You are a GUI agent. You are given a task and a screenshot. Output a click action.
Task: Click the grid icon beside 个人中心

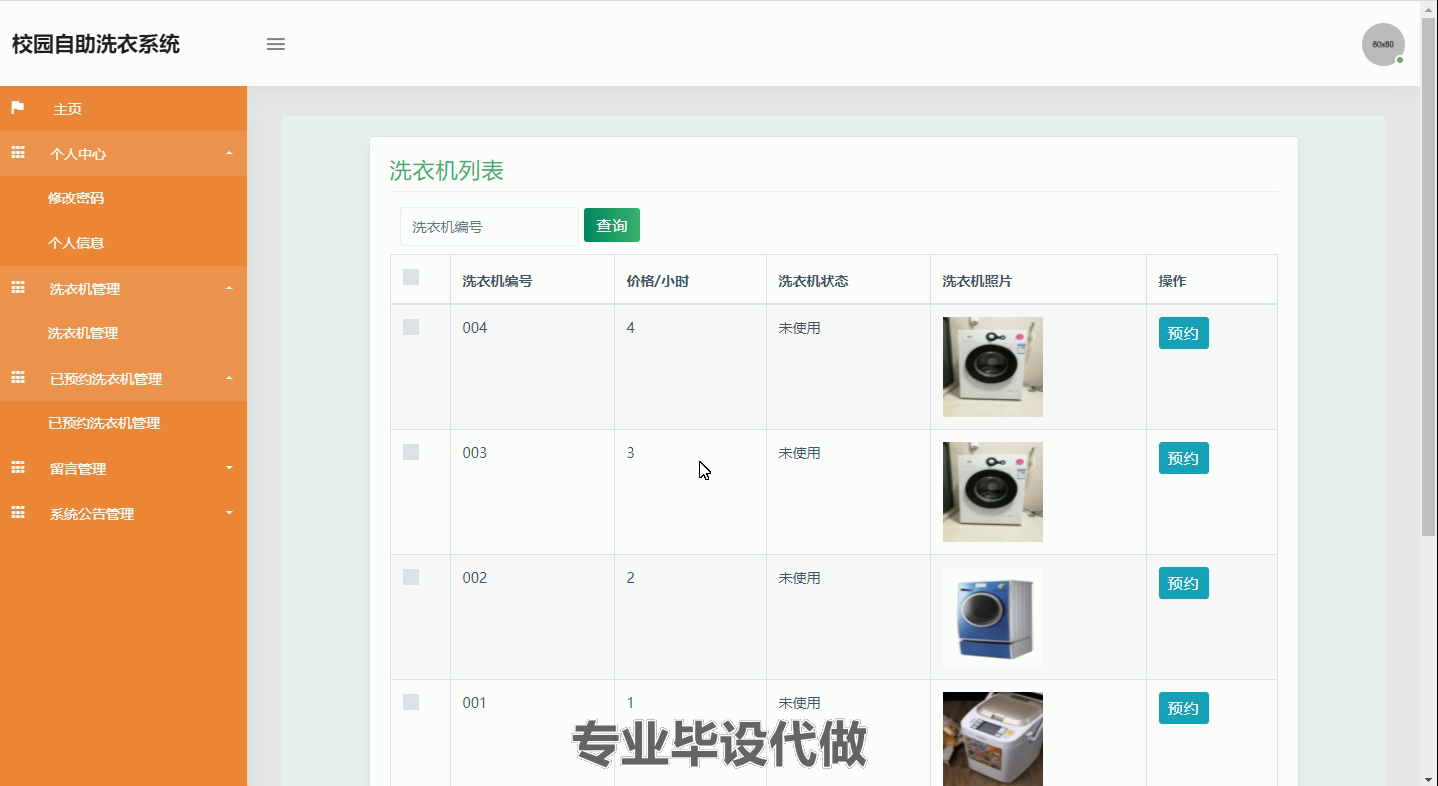point(17,152)
